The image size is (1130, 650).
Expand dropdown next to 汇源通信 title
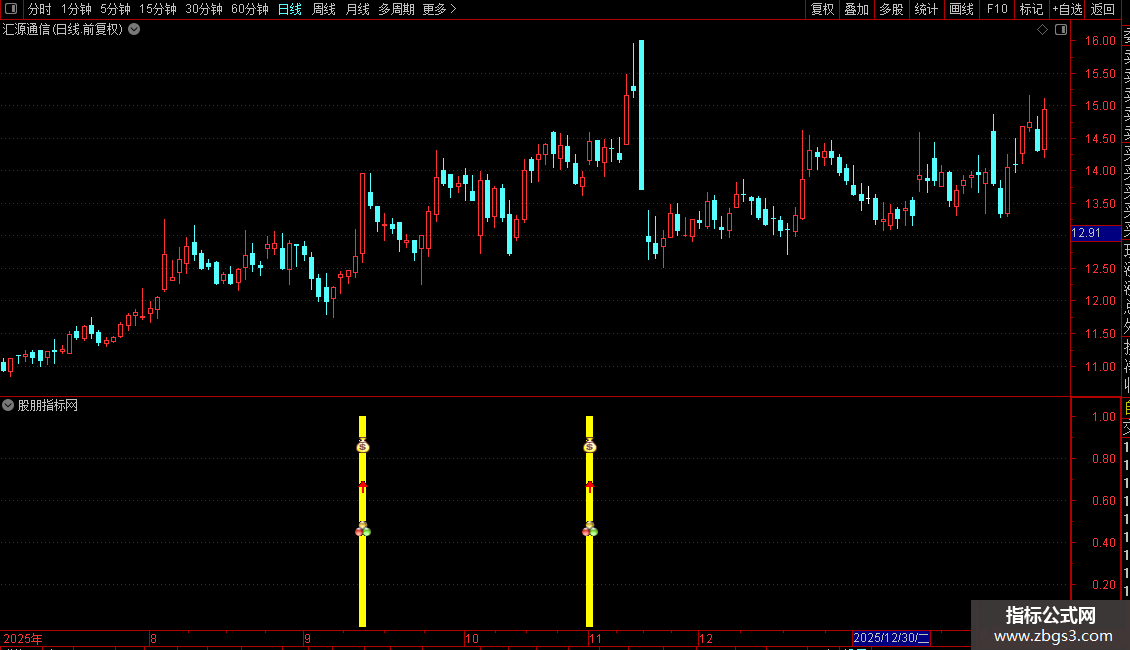pos(134,30)
